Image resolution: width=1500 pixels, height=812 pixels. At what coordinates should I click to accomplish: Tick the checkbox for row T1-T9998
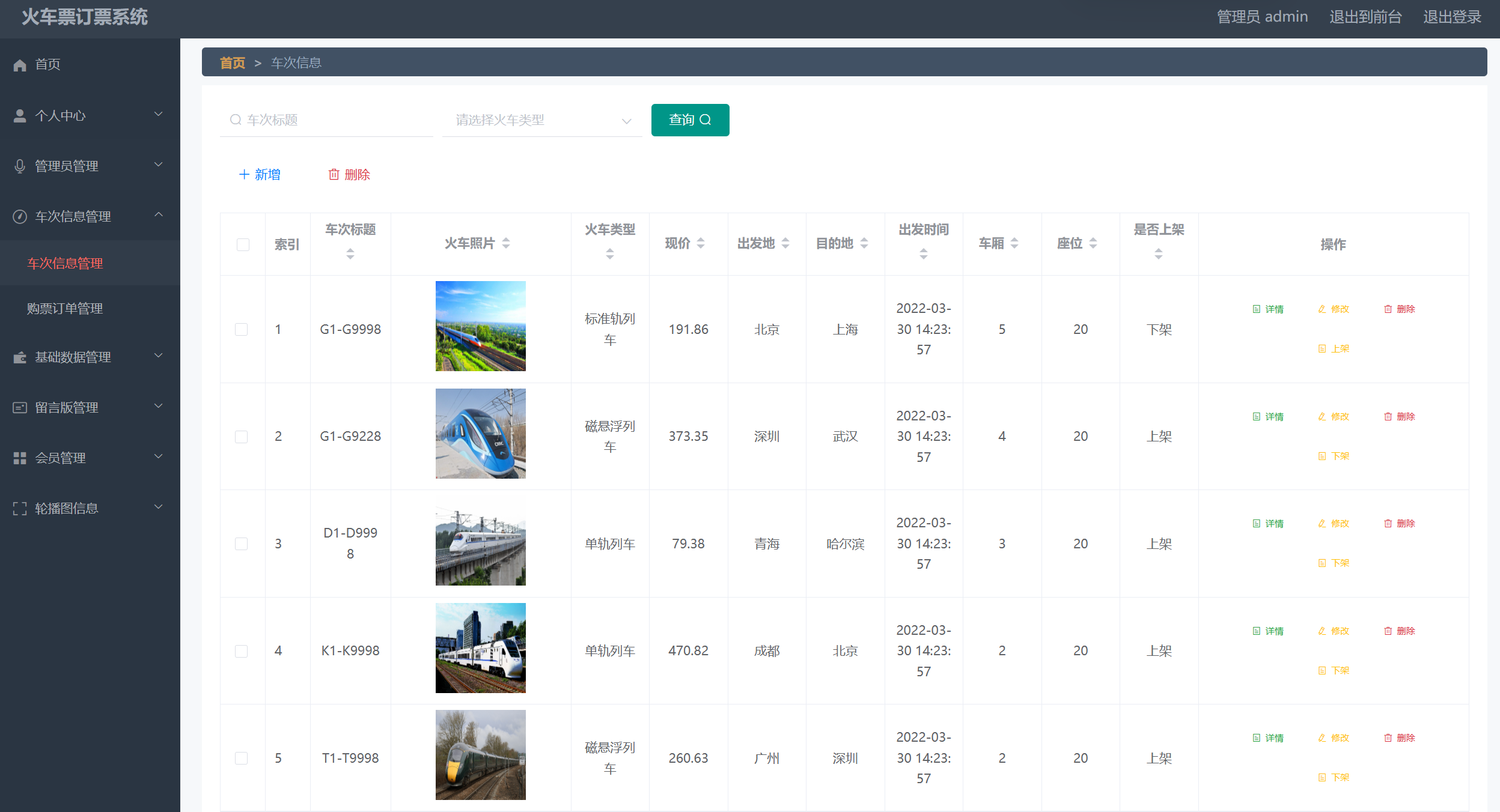242,758
